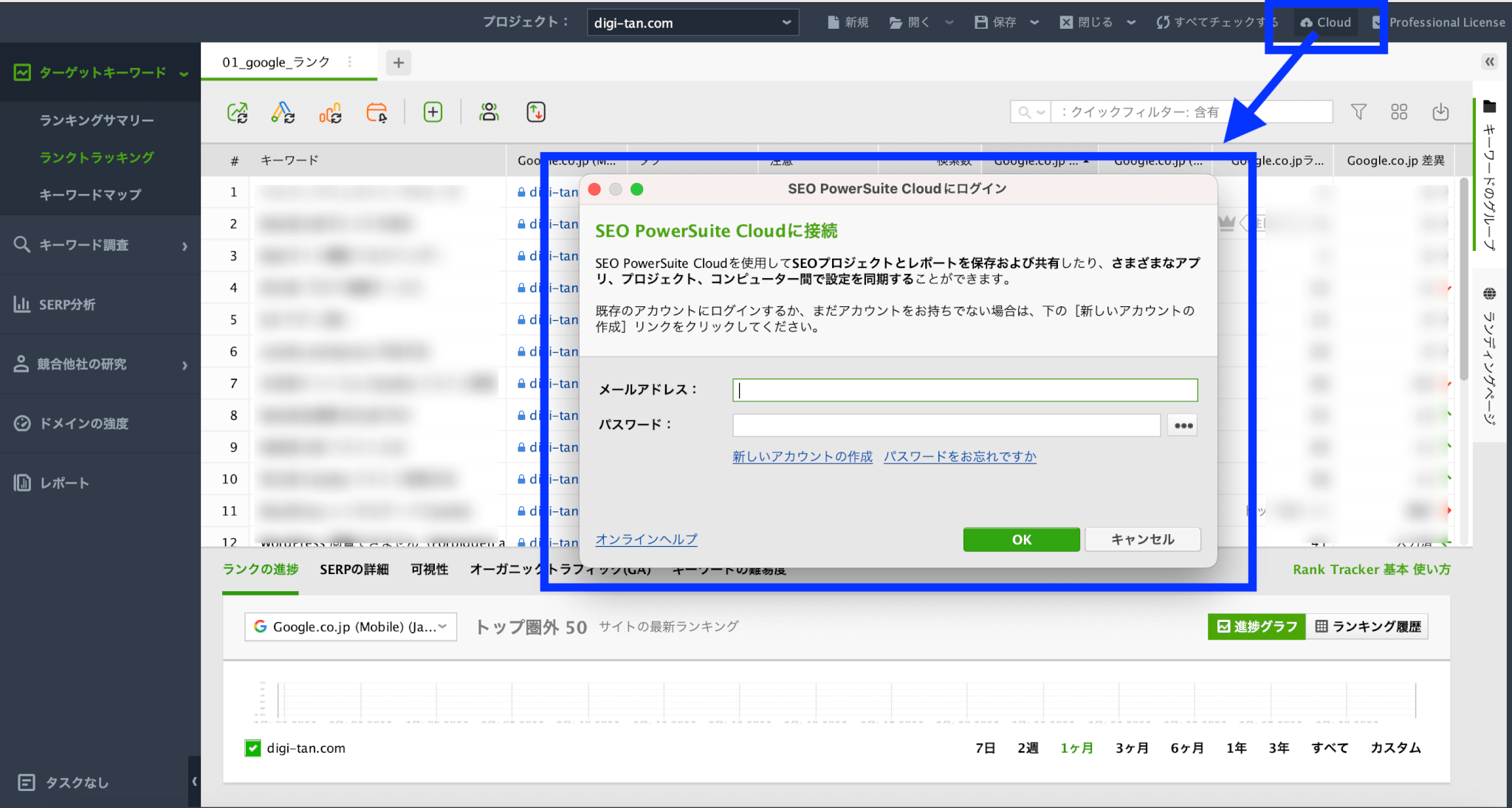Expand the 保存 dropdown arrow
Image resolution: width=1512 pixels, height=808 pixels.
click(x=1034, y=22)
